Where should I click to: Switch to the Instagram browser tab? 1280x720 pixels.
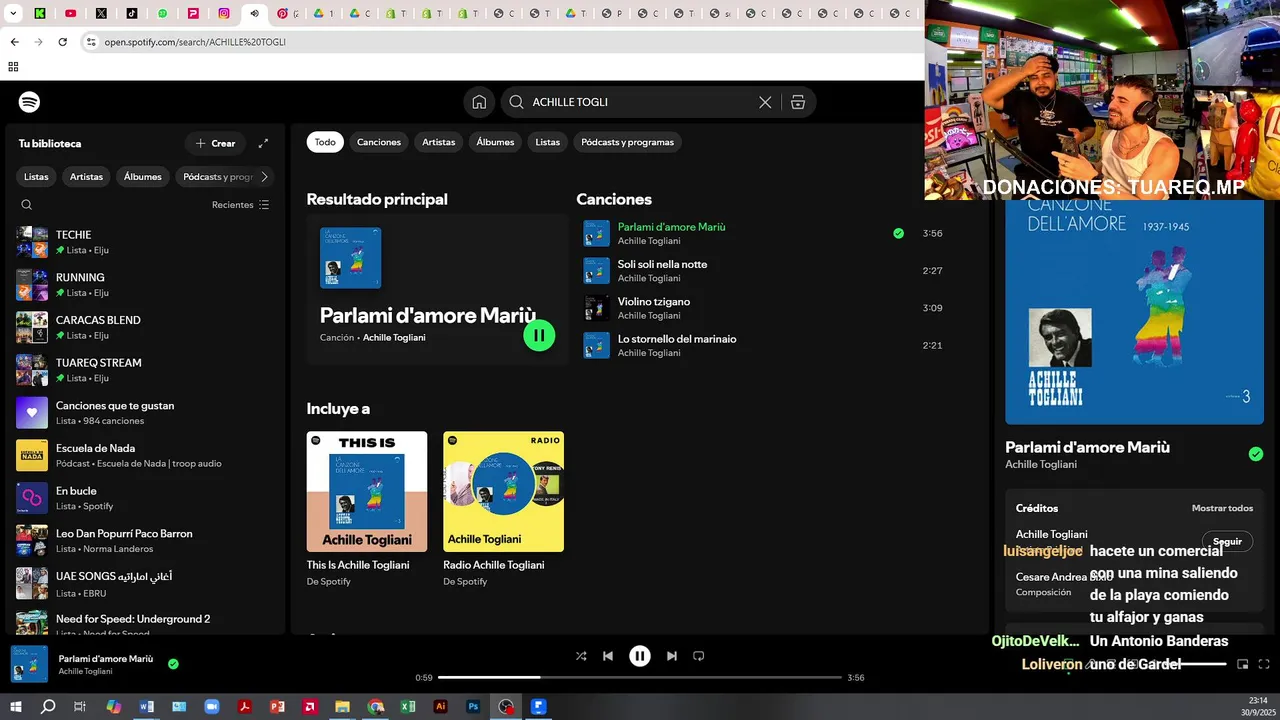coord(224,14)
